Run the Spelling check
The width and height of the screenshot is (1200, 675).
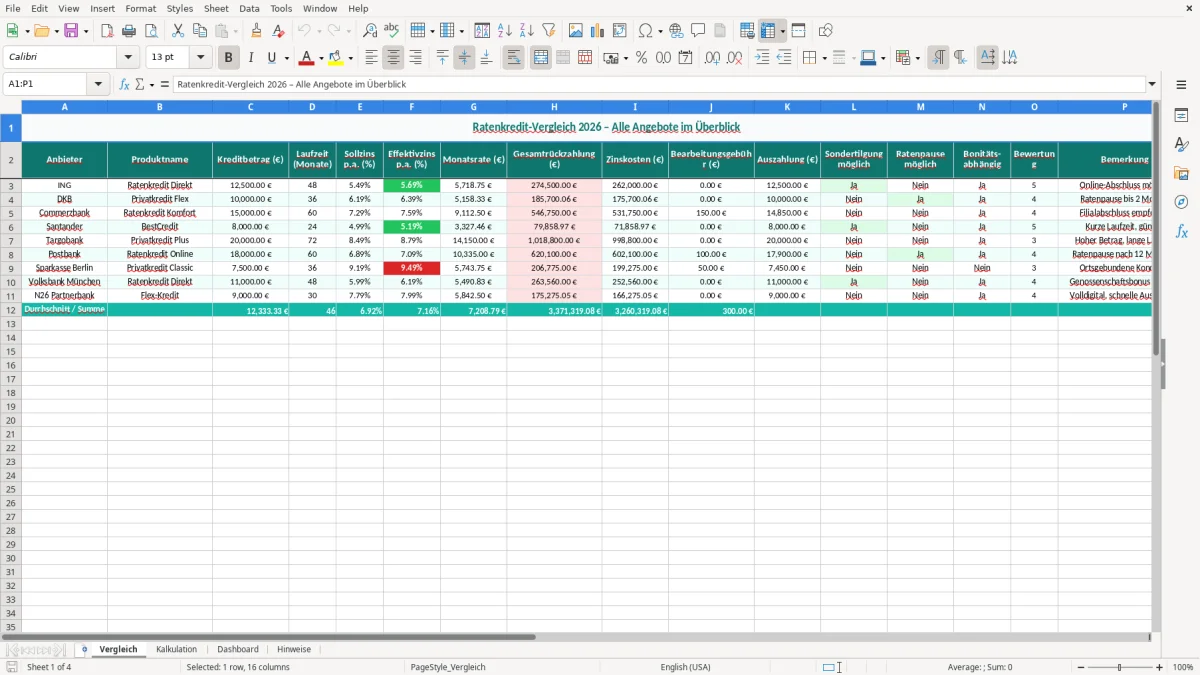392,31
